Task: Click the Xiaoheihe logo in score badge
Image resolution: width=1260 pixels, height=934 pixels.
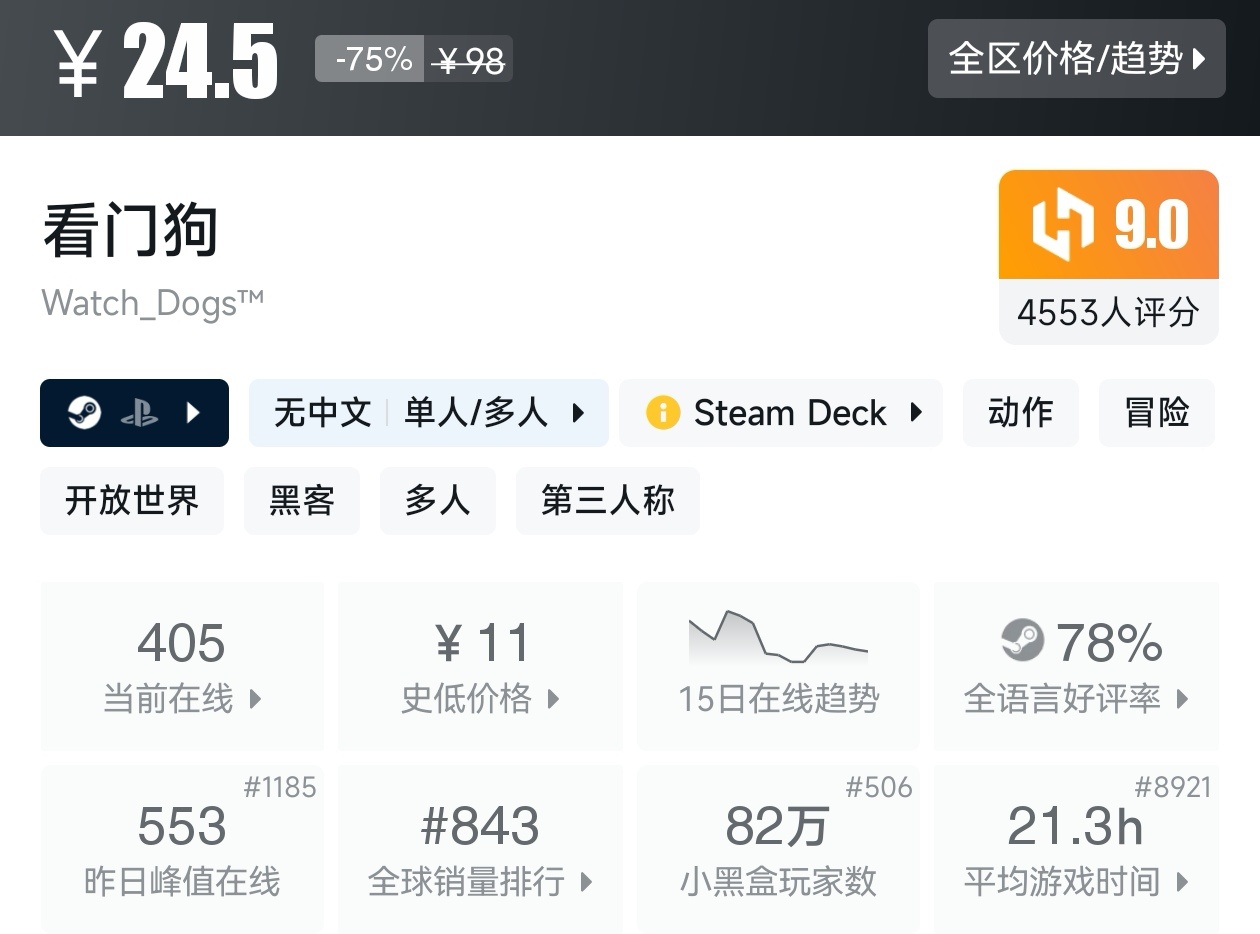Action: tap(1062, 224)
